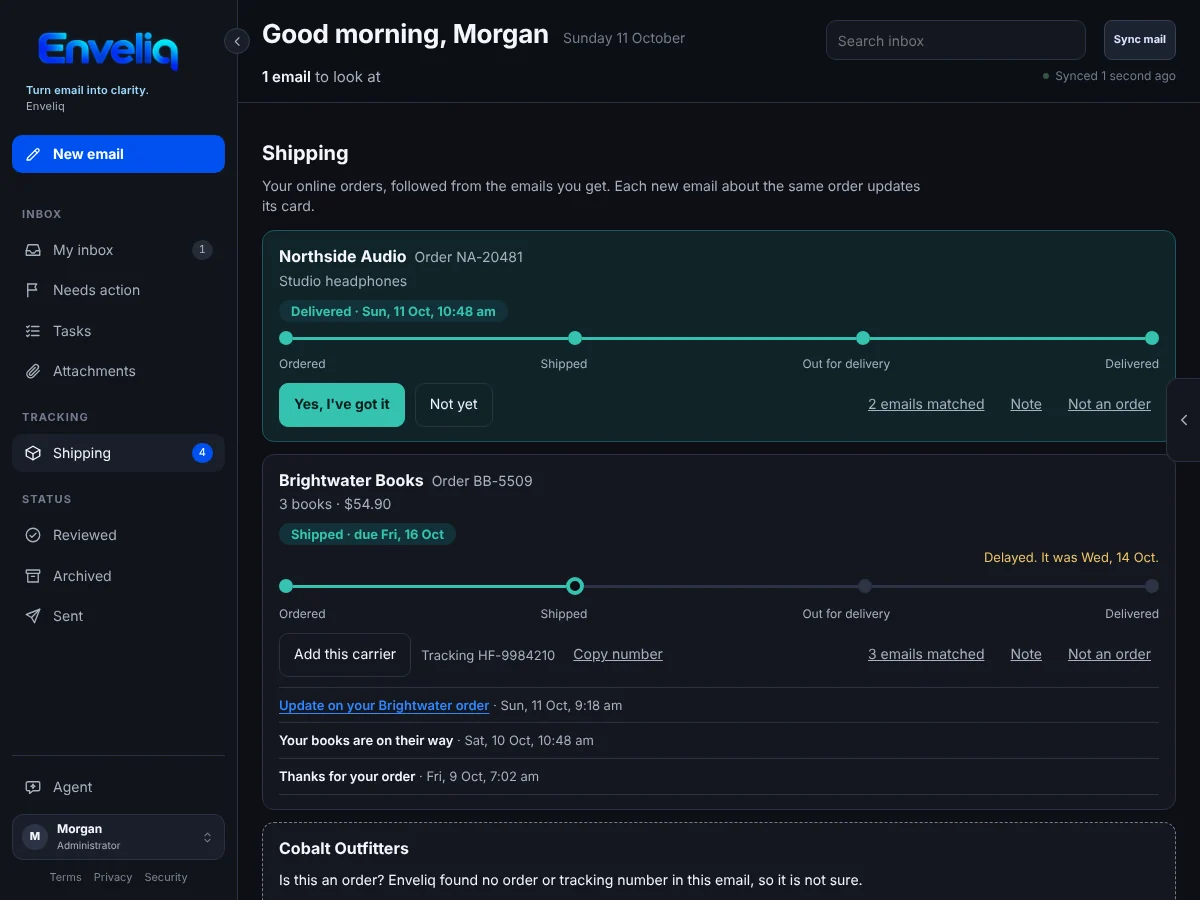1200x900 pixels.
Task: Click the "Shipped · due Fri, 16 Oct" badge
Action: coord(367,534)
